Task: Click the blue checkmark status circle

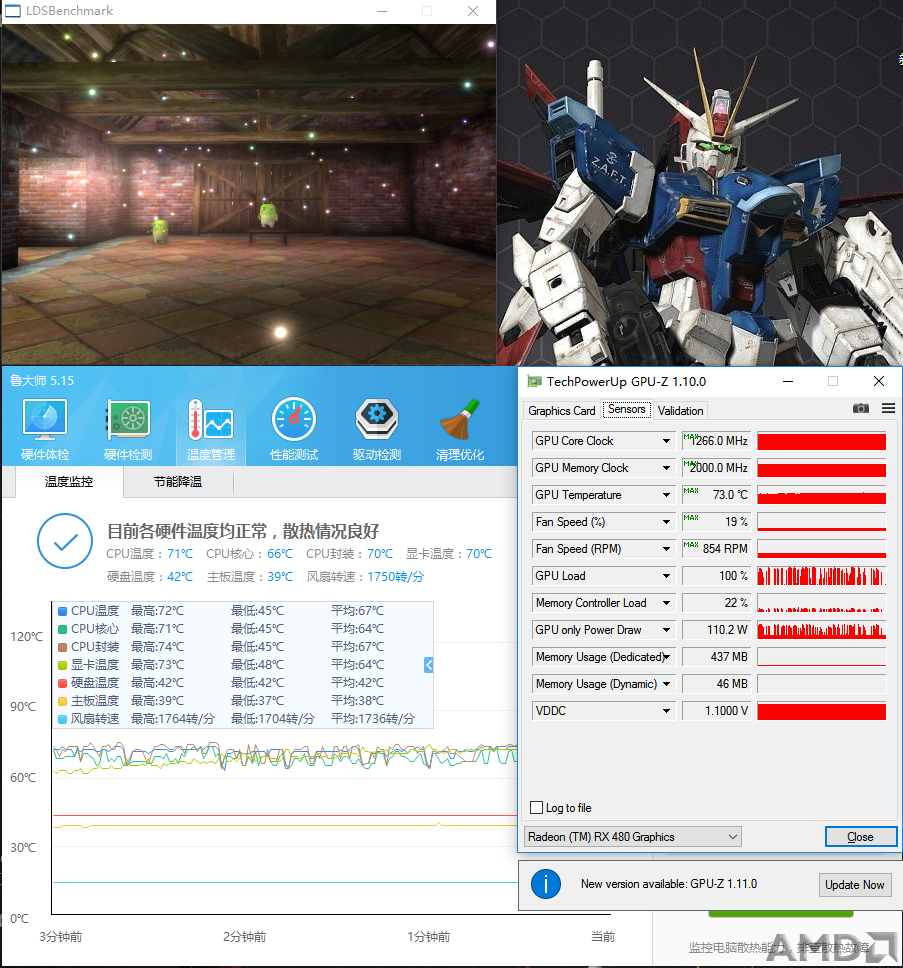Action: tap(65, 541)
